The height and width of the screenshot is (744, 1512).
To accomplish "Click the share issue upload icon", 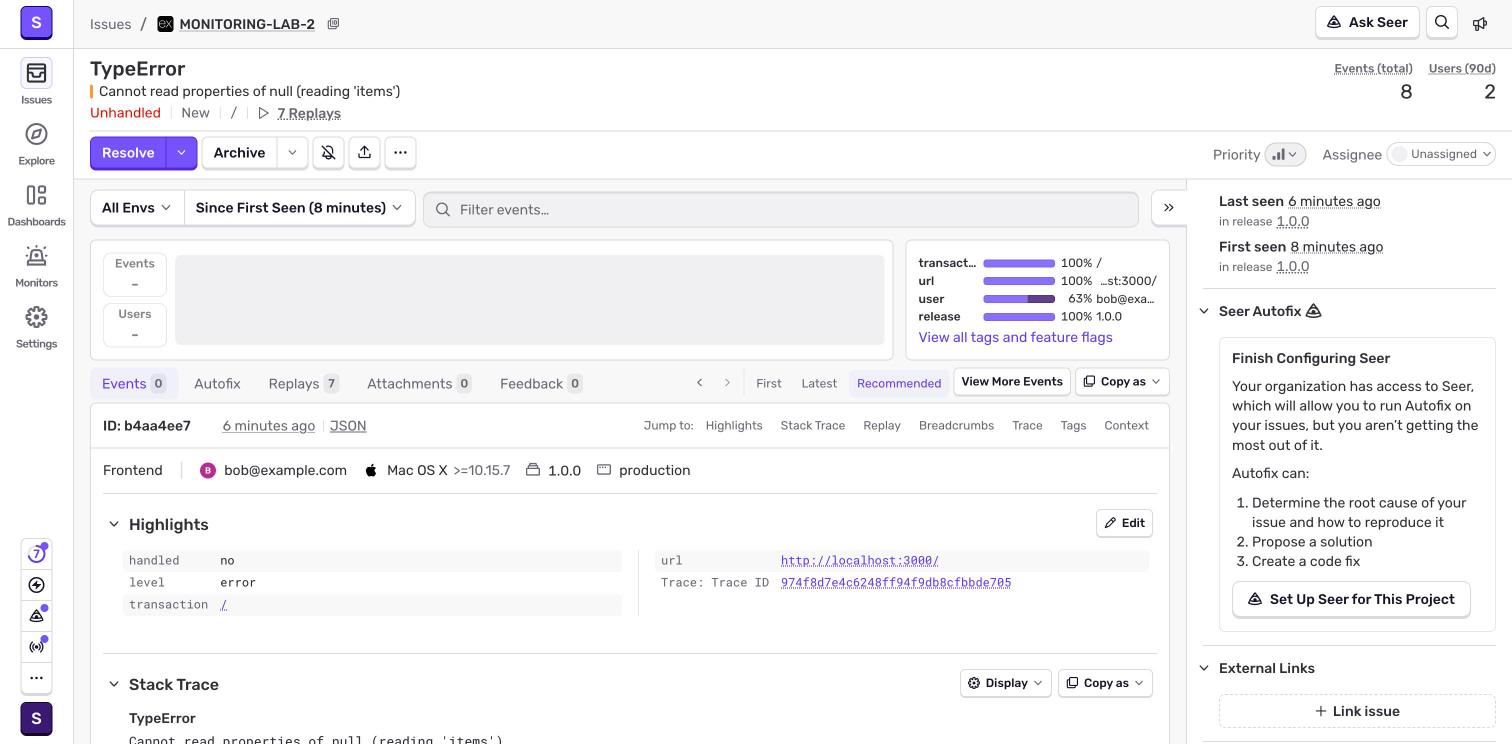I will tap(364, 153).
